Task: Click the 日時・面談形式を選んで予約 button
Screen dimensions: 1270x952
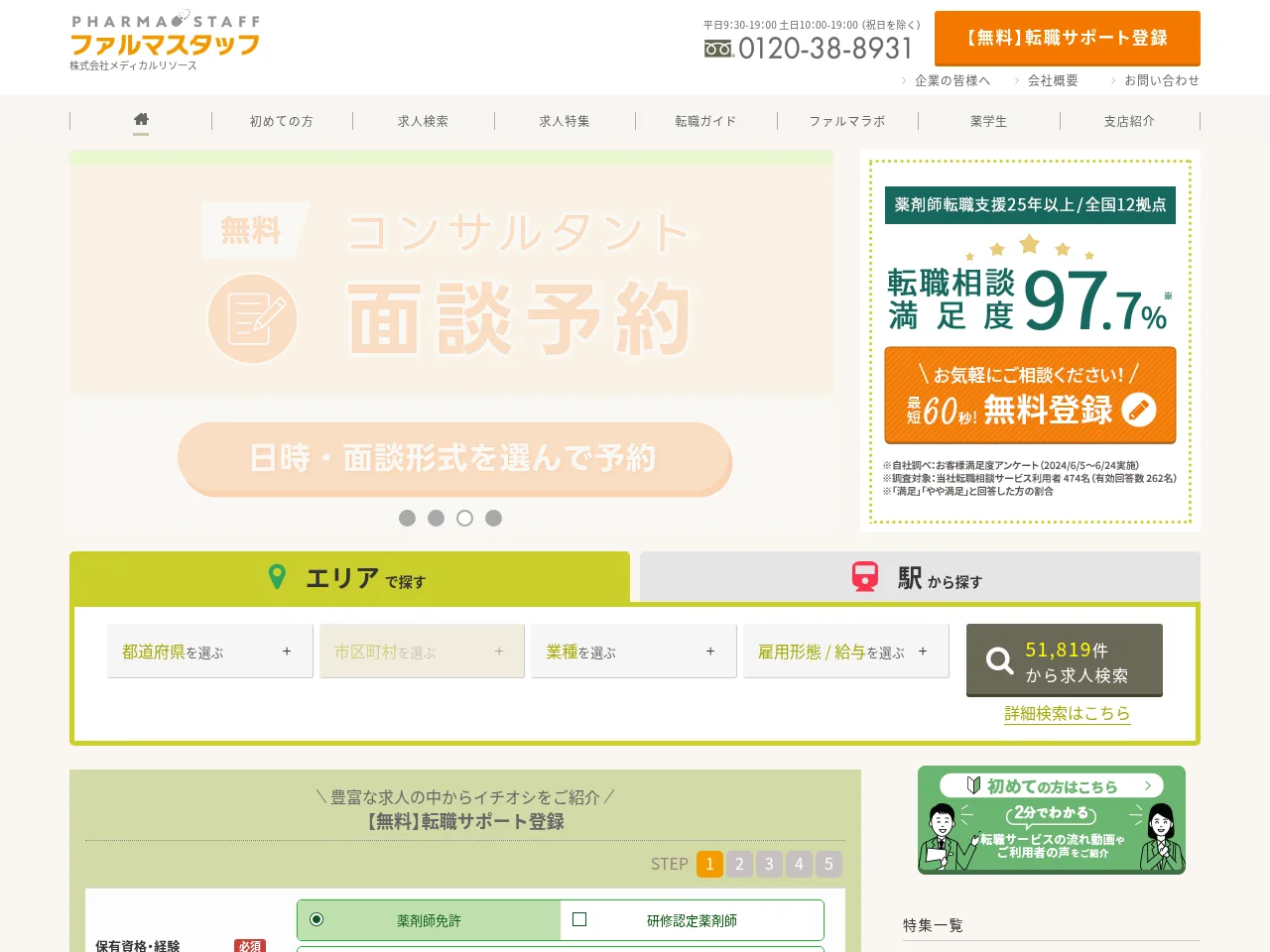Action: coord(454,458)
